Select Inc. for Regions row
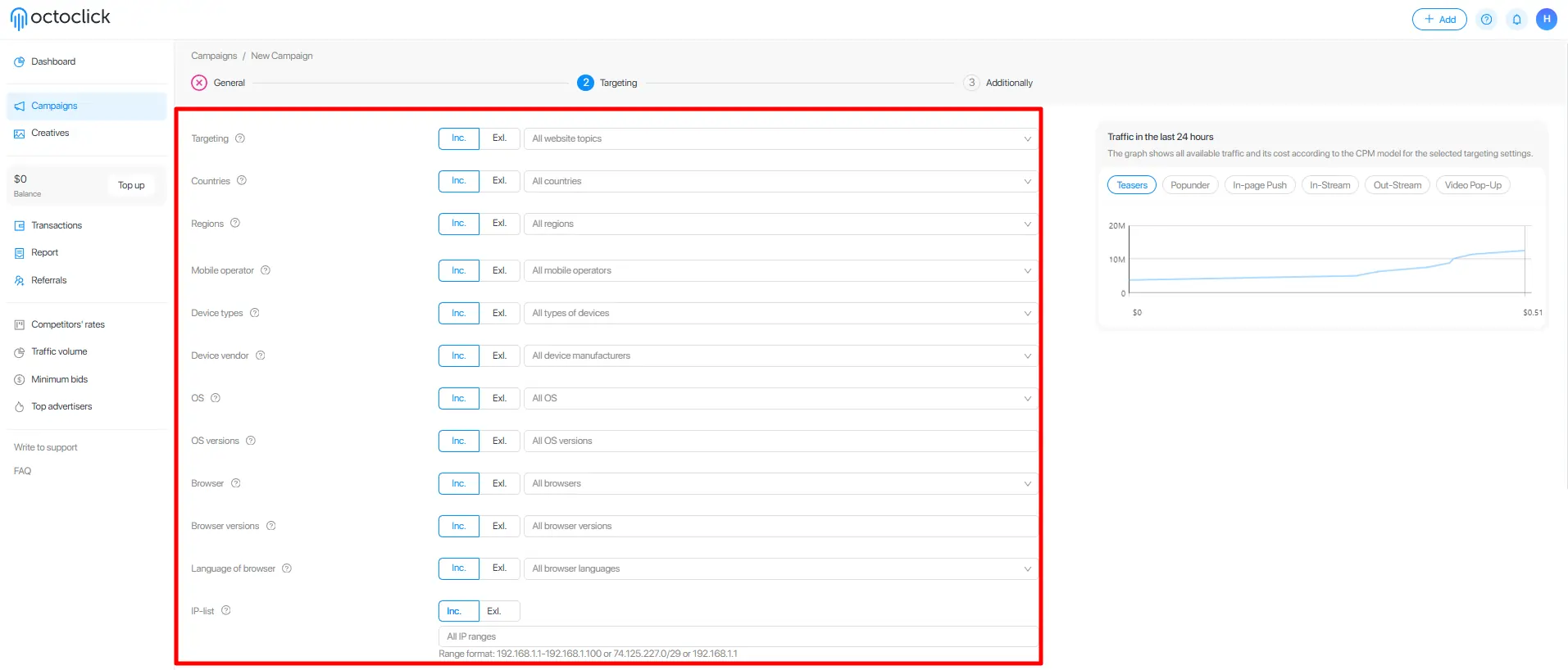This screenshot has width=1568, height=670. coord(459,224)
